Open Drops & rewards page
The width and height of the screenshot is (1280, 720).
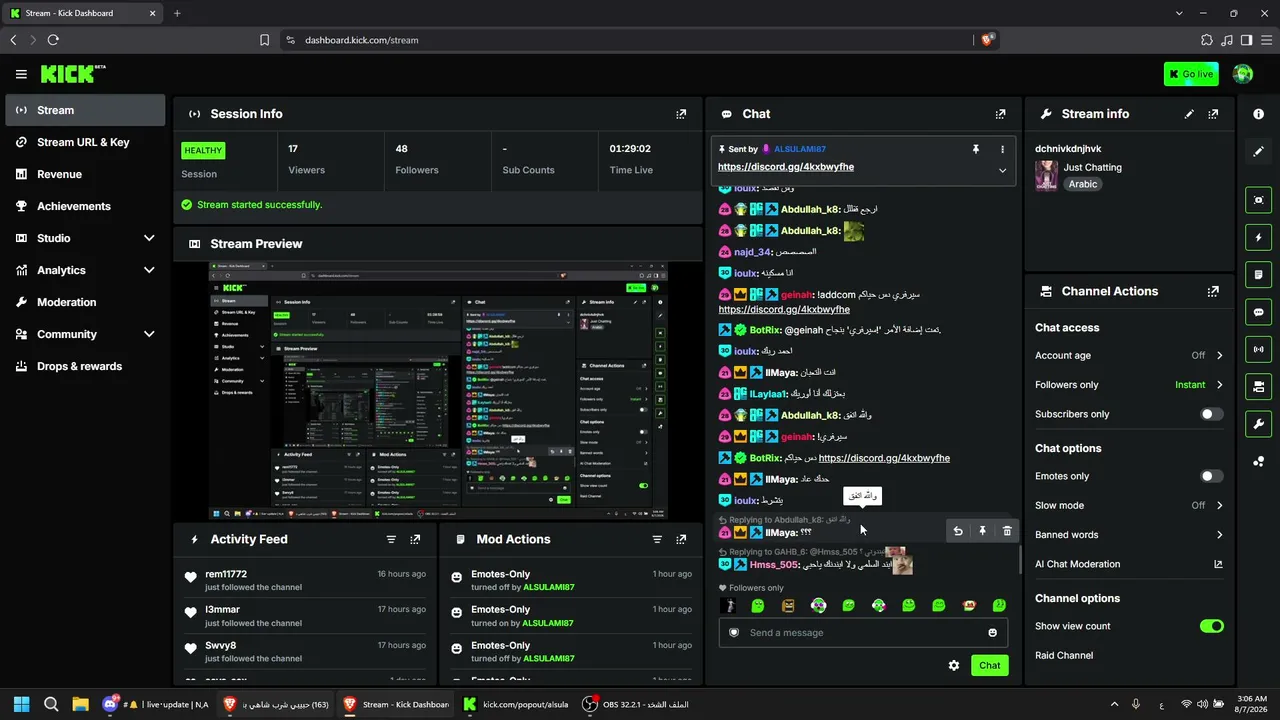click(x=85, y=366)
